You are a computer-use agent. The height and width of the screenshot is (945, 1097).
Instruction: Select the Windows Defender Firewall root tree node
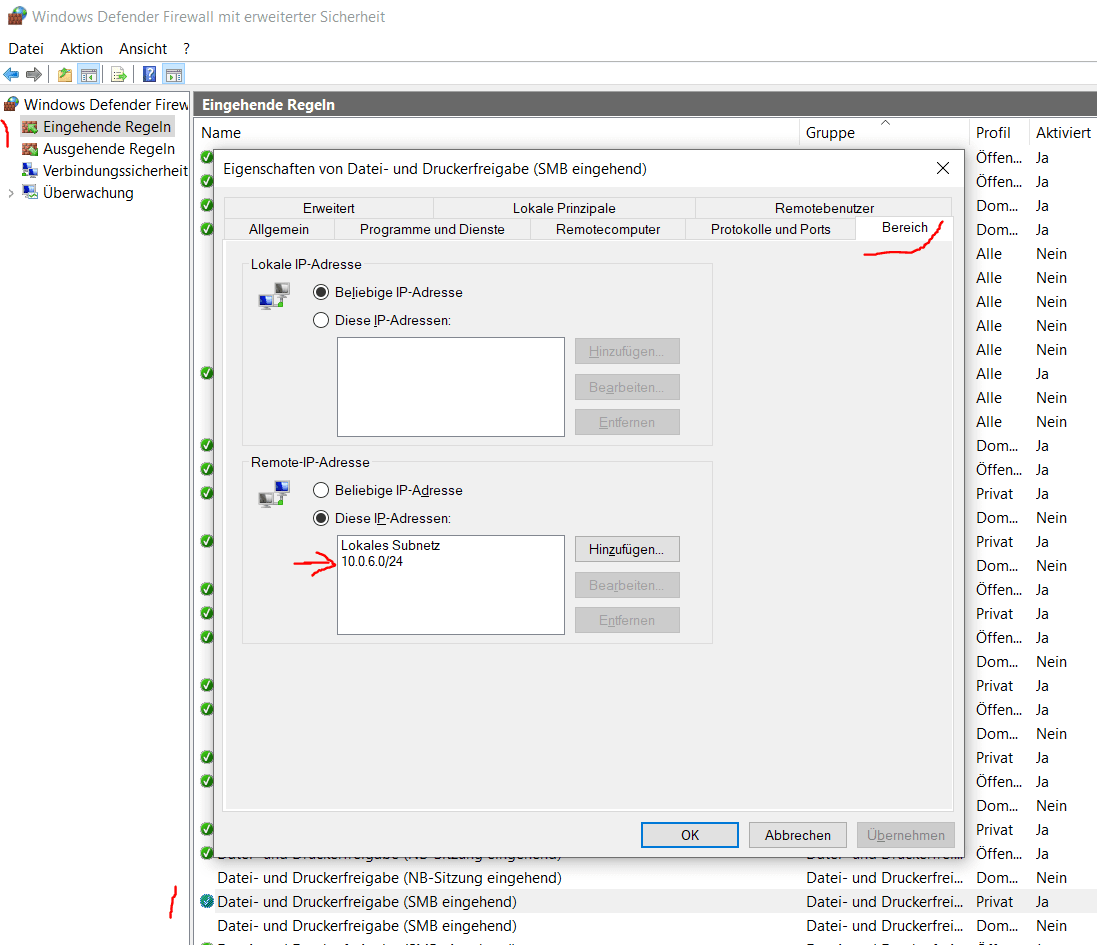click(x=106, y=105)
